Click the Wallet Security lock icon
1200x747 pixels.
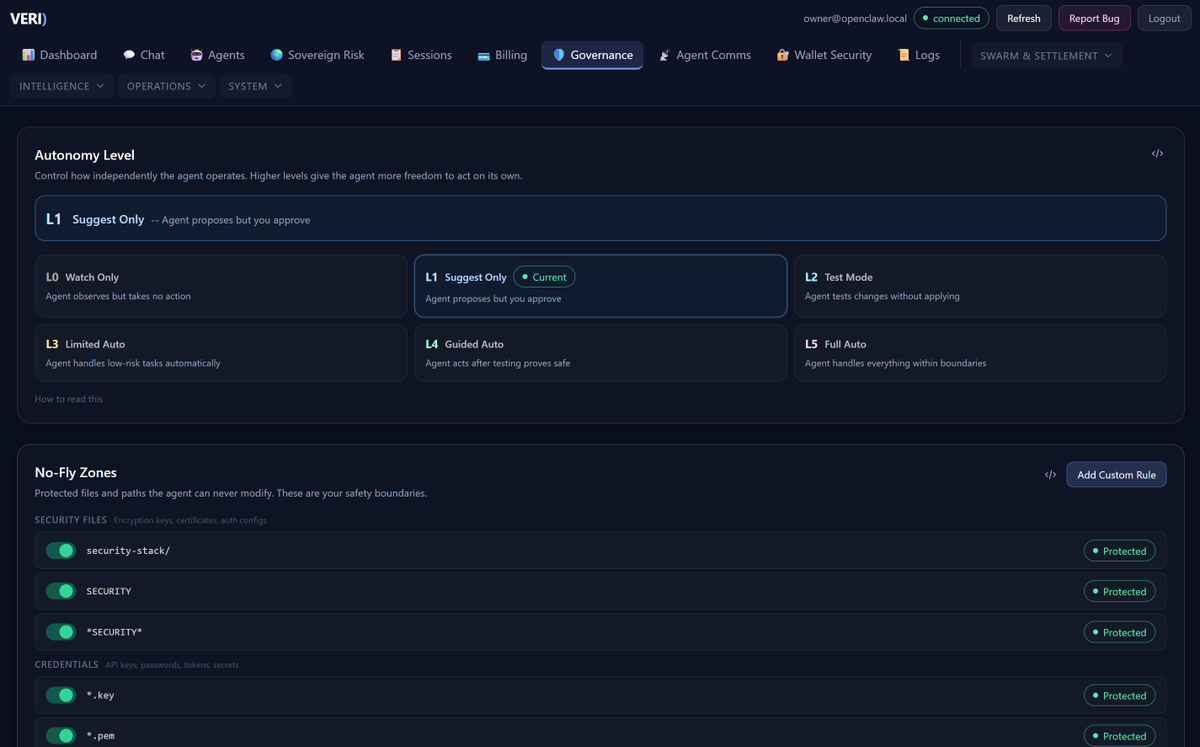[x=782, y=55]
